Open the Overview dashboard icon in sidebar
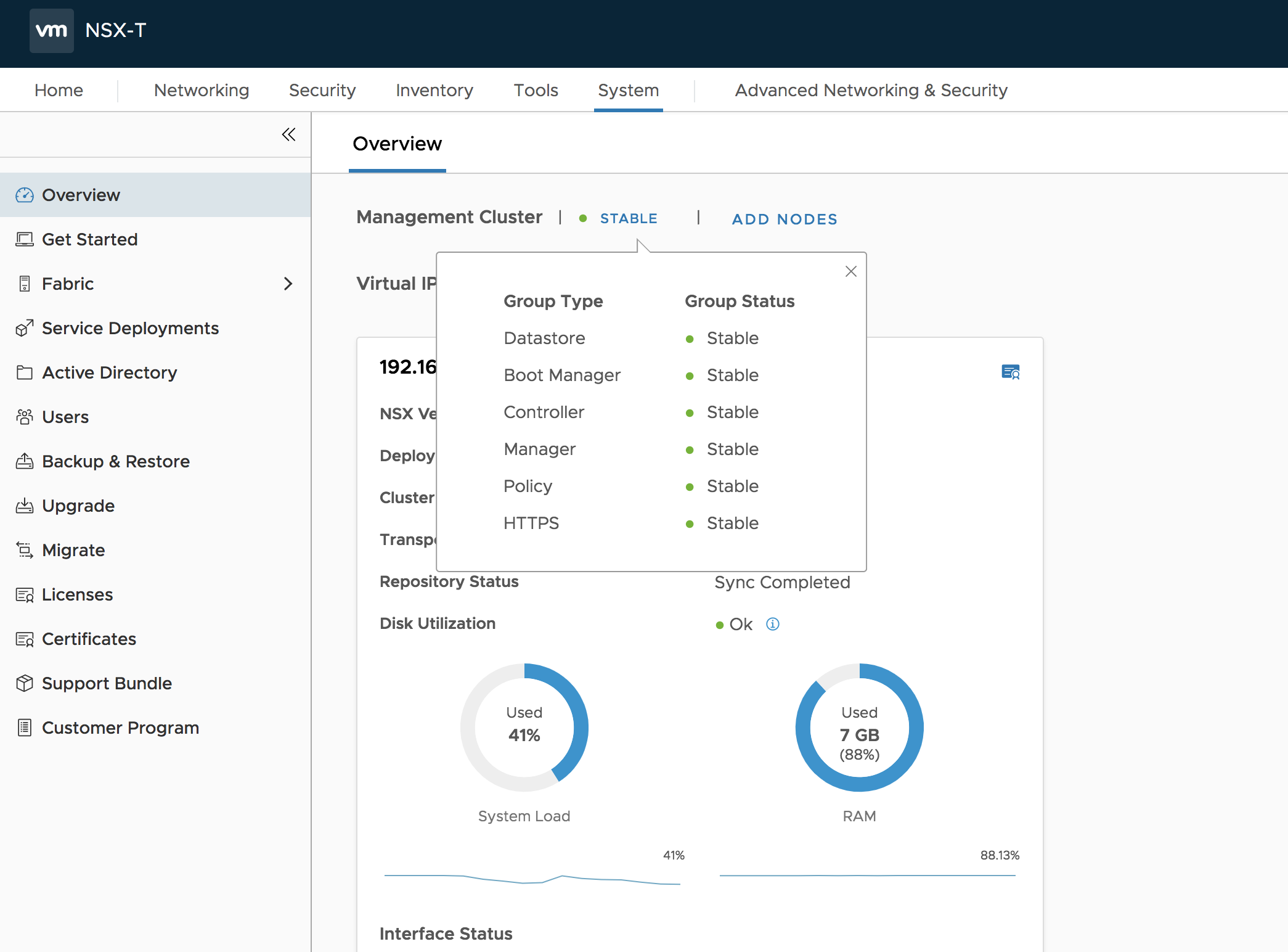 tap(25, 195)
